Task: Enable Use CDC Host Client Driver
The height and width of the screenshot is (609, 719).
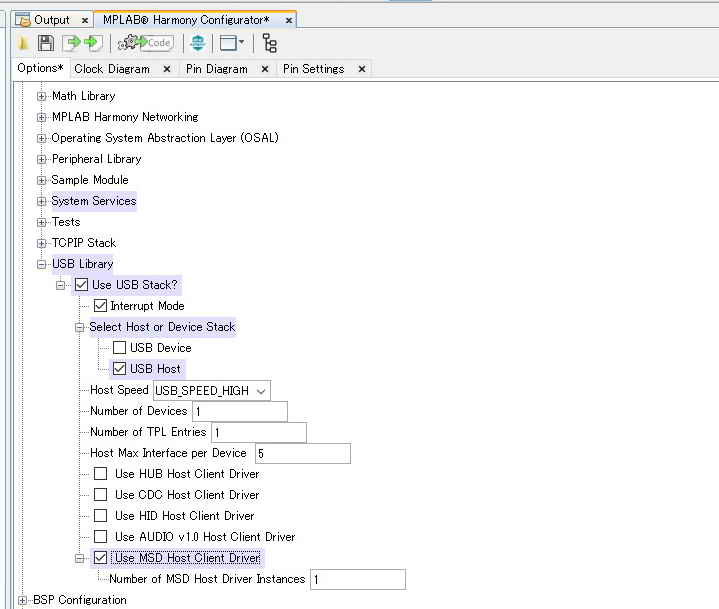Action: tap(100, 495)
